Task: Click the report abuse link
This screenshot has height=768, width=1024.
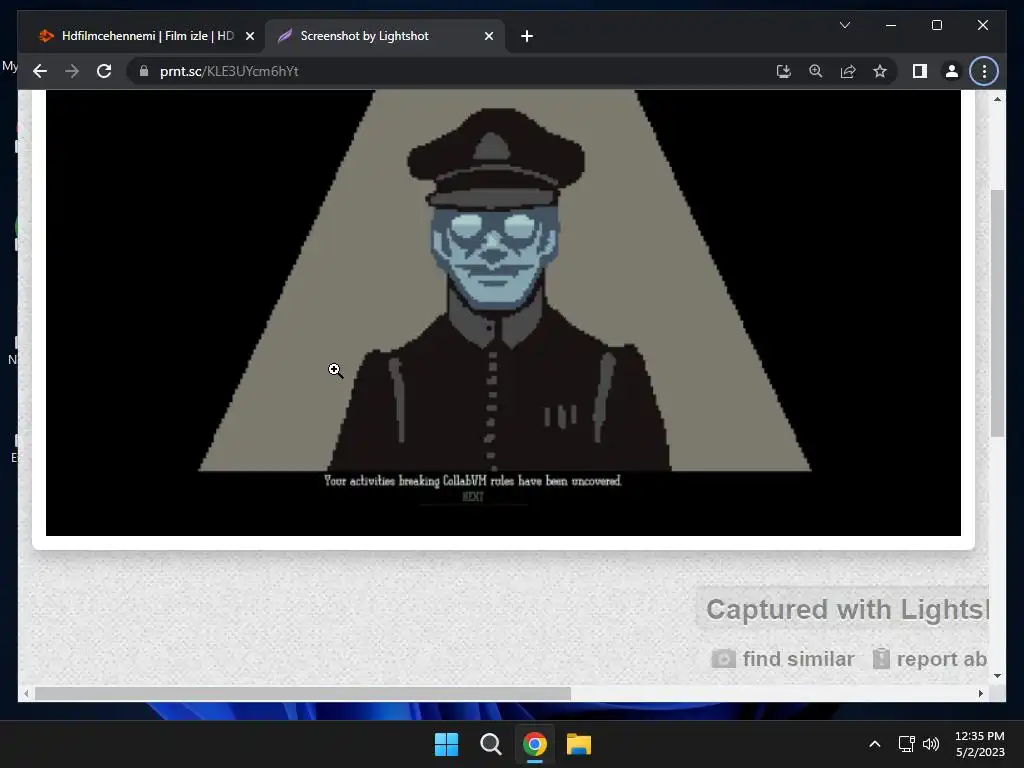Action: 930,659
